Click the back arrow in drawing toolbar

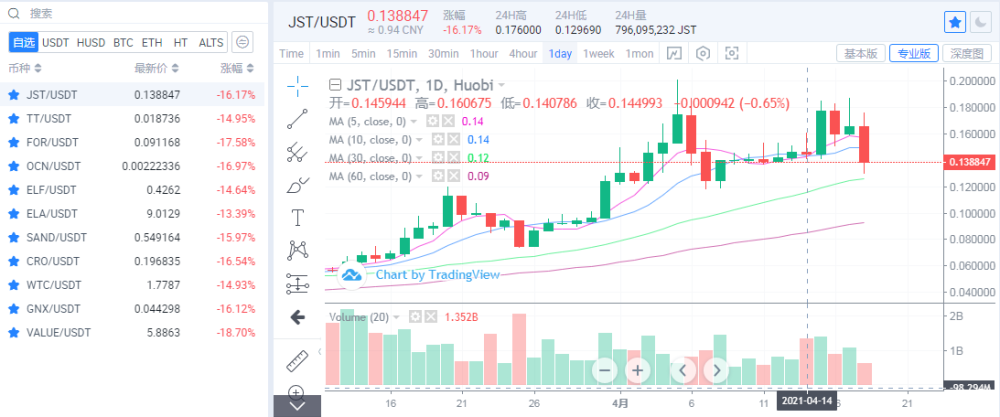tap(297, 317)
